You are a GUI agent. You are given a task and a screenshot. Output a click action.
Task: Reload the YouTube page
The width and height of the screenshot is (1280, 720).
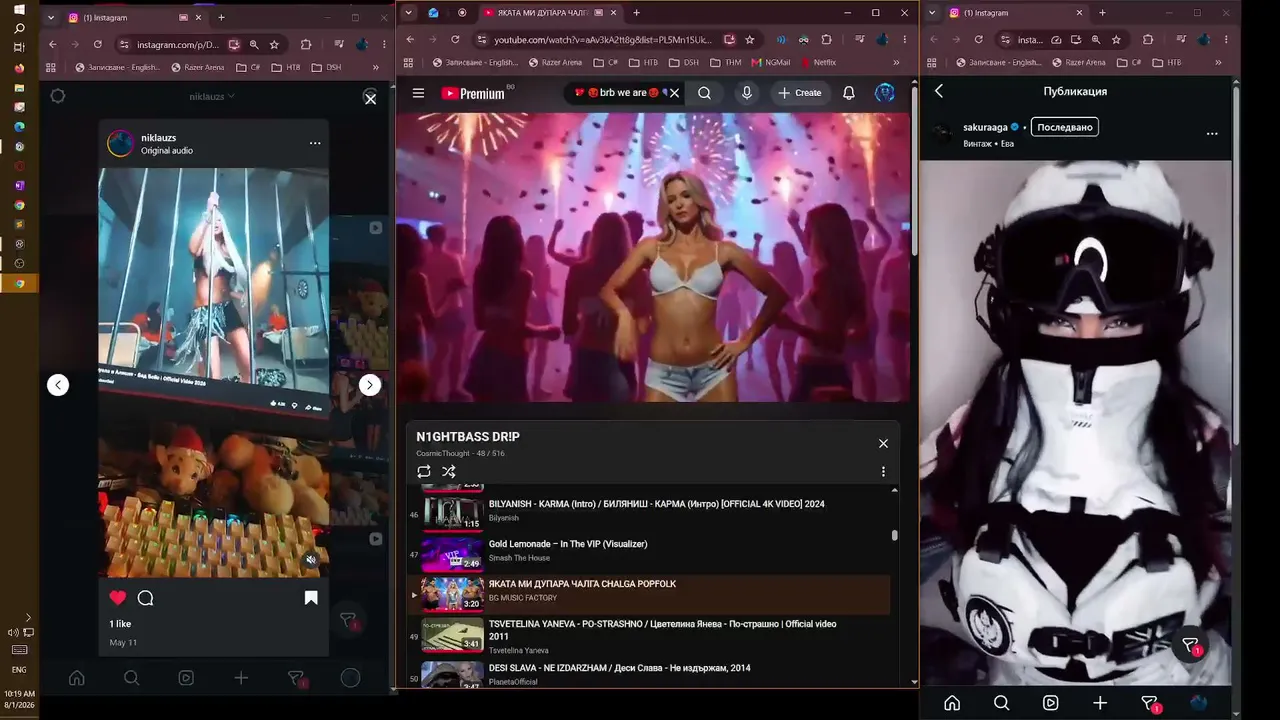pos(455,39)
